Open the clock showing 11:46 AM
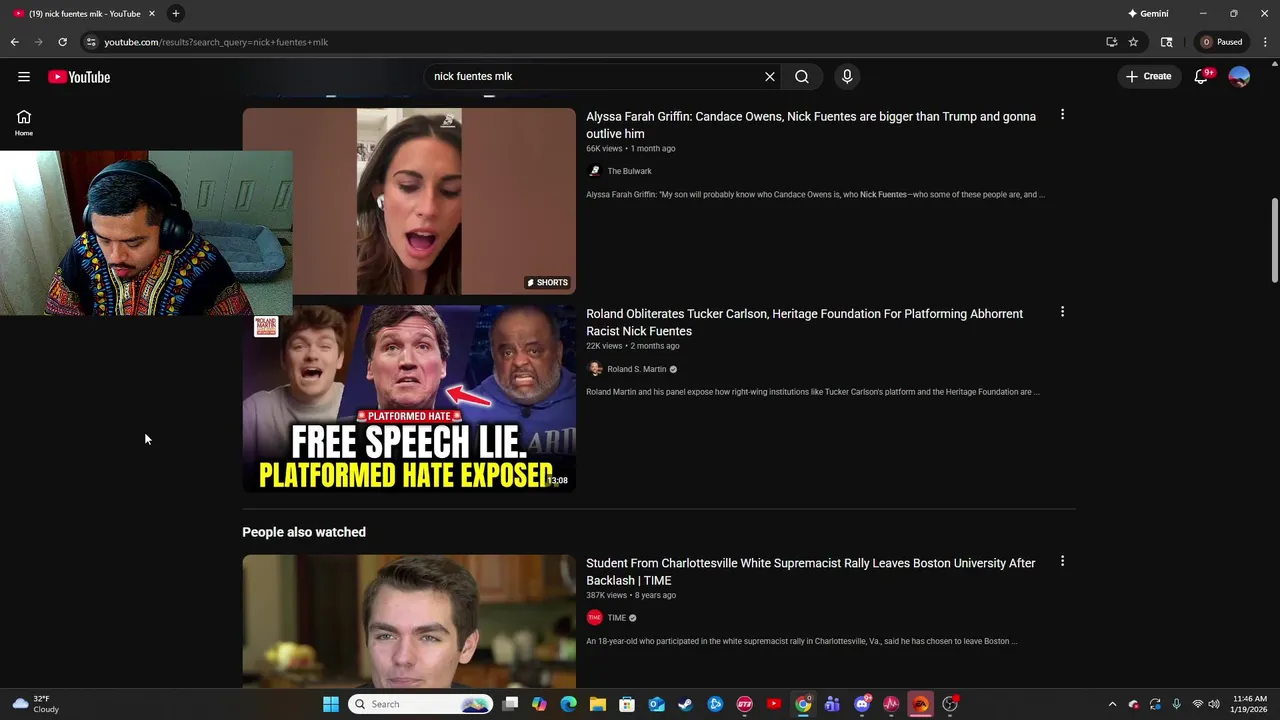Image resolution: width=1280 pixels, height=720 pixels. 1250,704
